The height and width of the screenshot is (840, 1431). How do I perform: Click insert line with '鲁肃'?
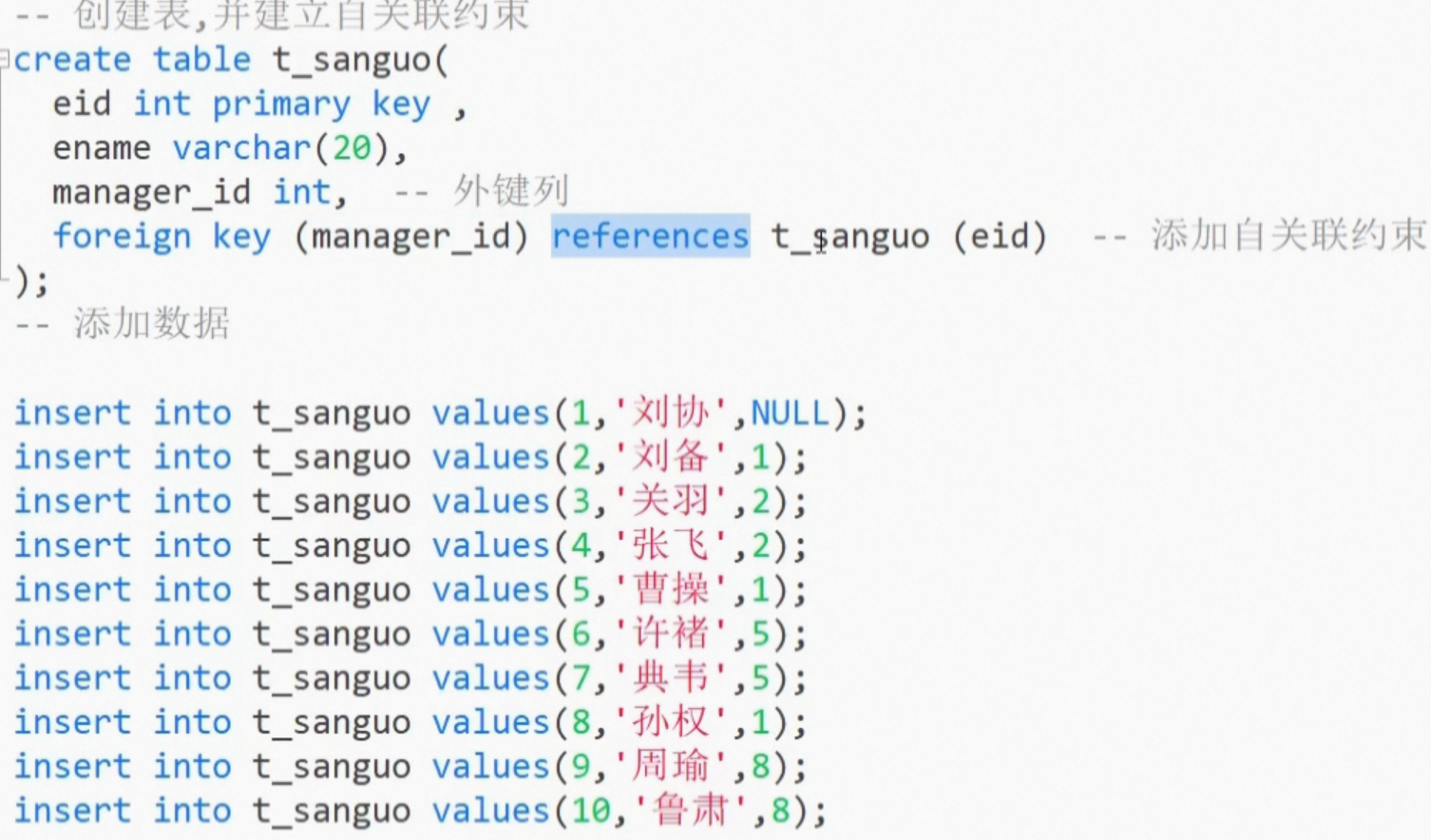click(420, 811)
